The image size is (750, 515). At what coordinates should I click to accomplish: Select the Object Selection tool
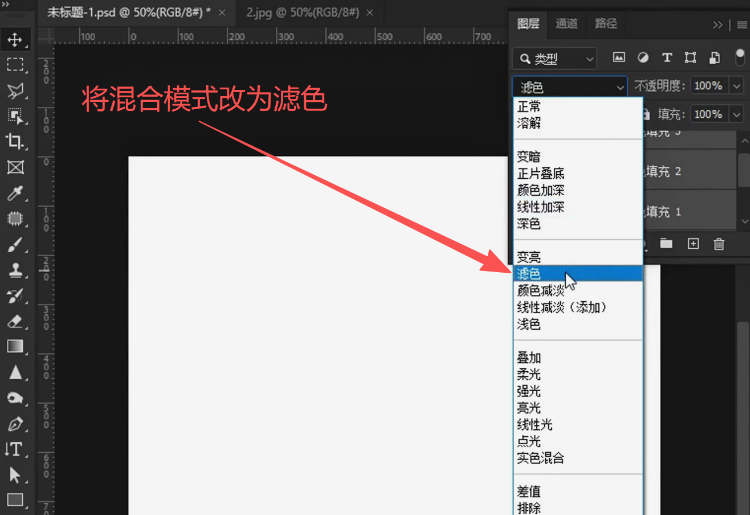[15, 116]
